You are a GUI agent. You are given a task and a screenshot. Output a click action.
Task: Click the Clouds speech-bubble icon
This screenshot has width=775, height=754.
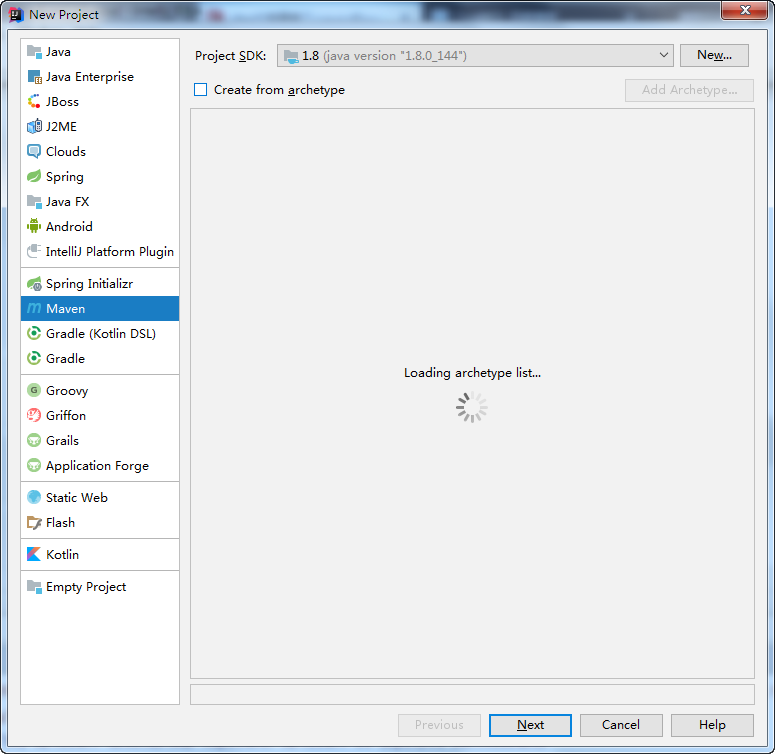pyautogui.click(x=34, y=151)
